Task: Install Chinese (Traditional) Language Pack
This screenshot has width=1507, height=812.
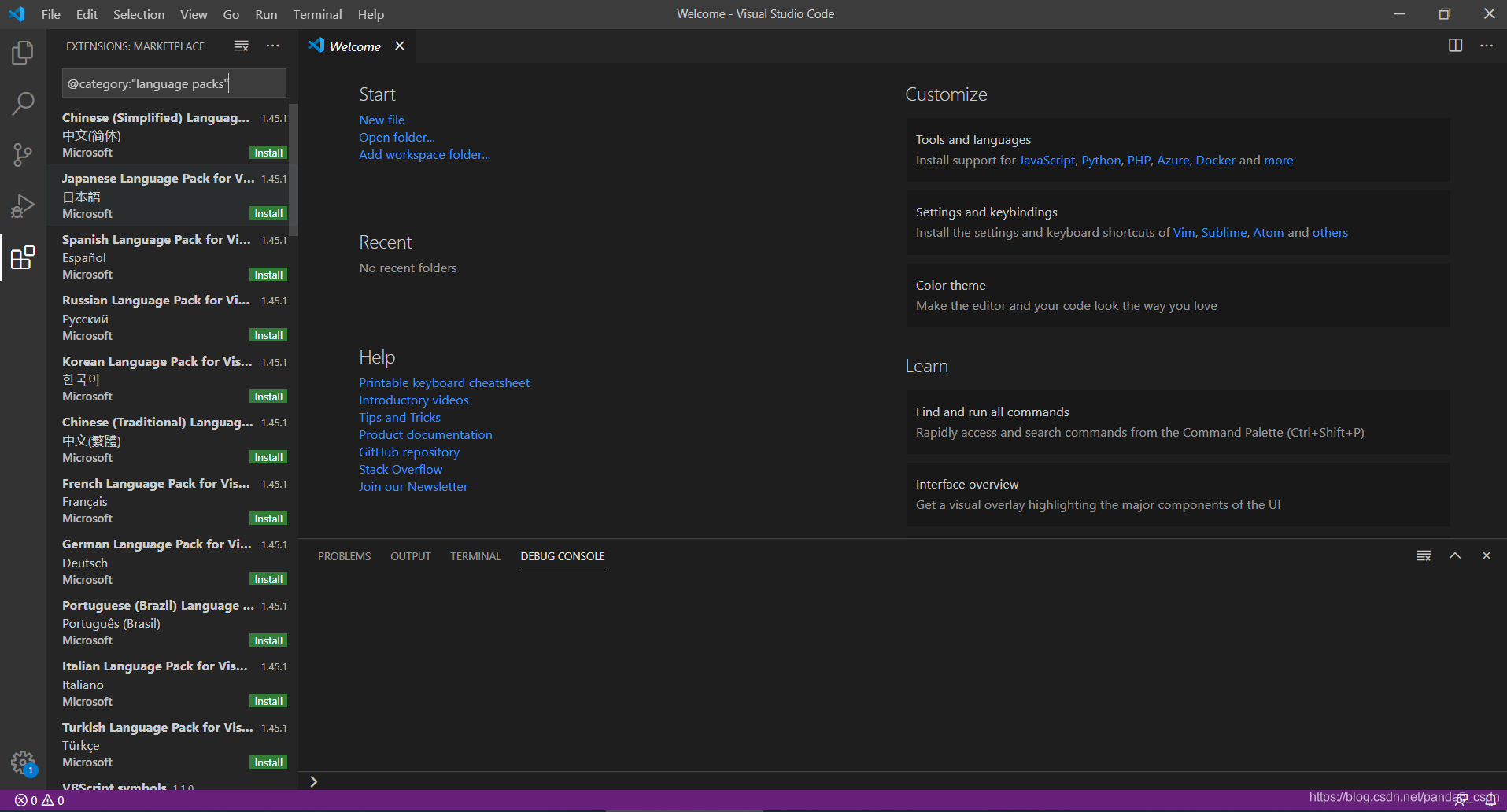Action: pyautogui.click(x=268, y=457)
